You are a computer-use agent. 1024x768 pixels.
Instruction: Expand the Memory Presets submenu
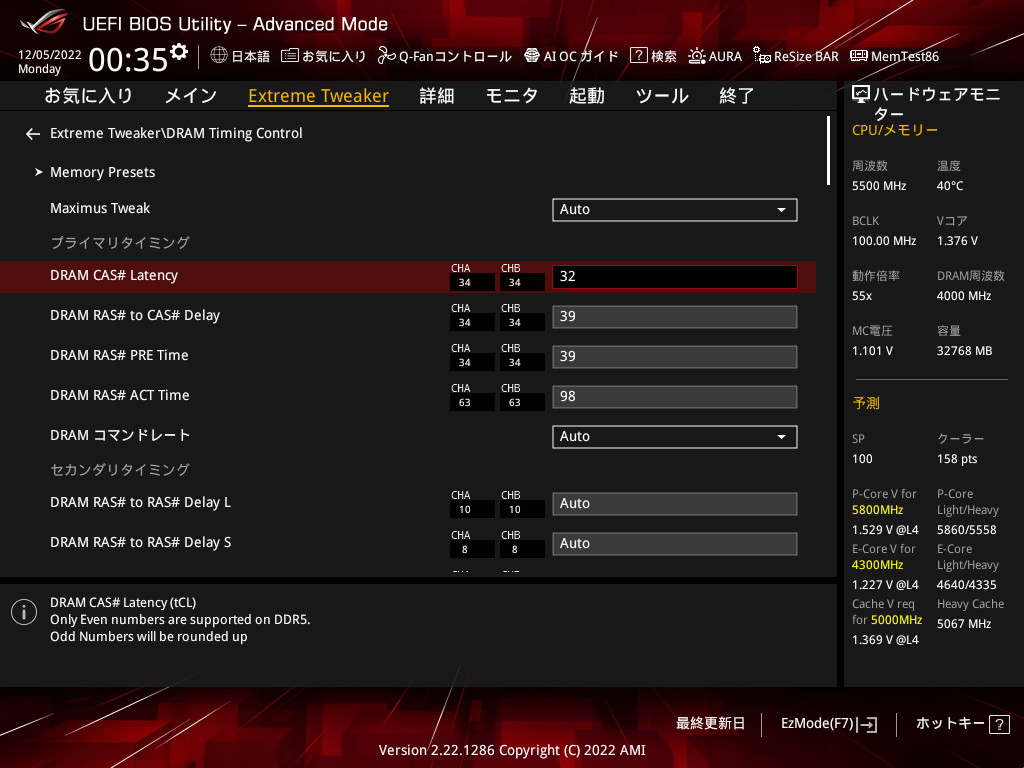coord(102,172)
